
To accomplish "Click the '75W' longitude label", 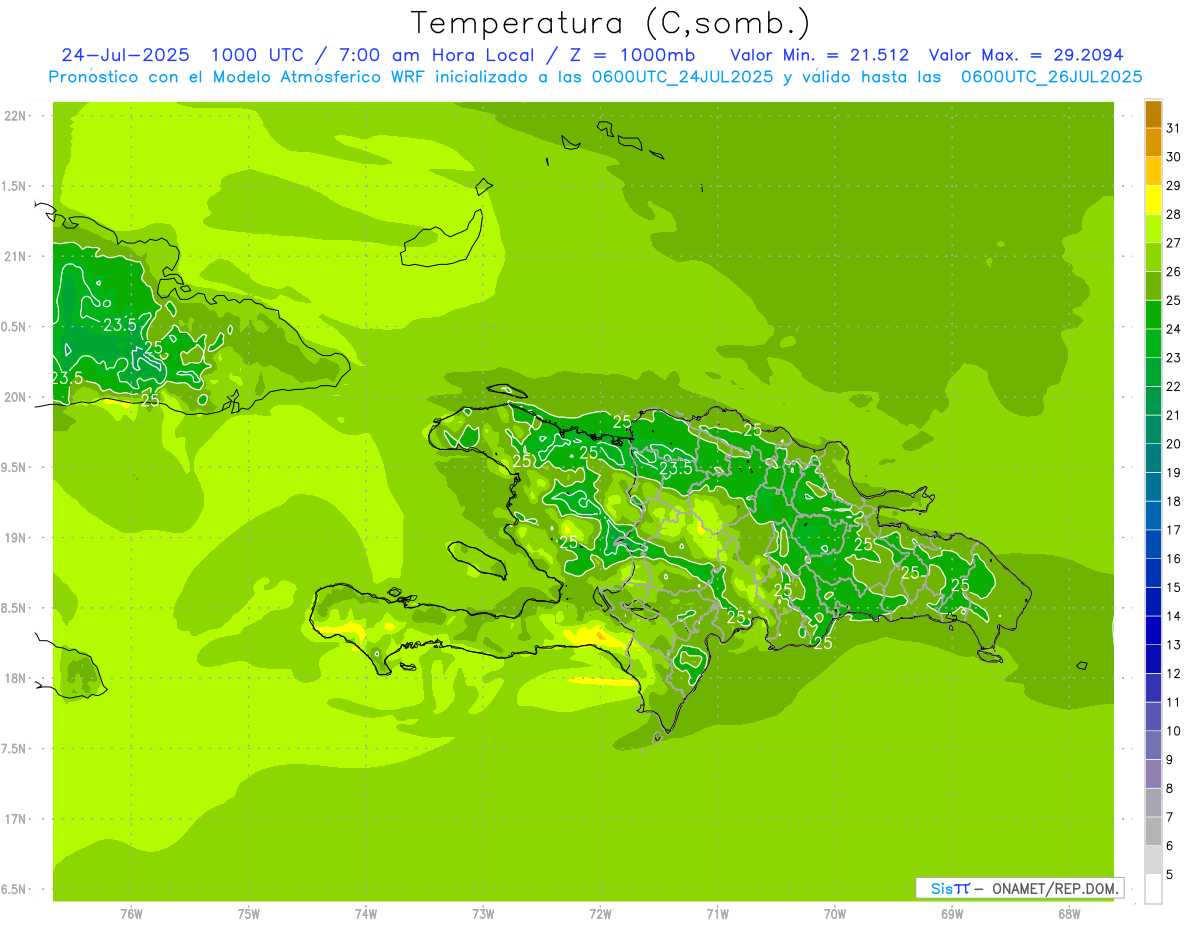I will click(249, 913).
